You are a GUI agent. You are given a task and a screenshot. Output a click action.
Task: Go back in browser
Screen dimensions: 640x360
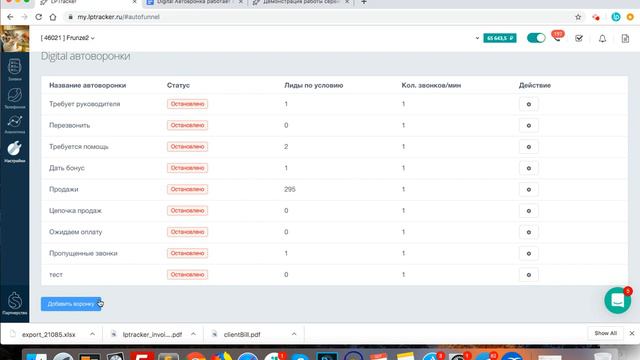coord(10,17)
